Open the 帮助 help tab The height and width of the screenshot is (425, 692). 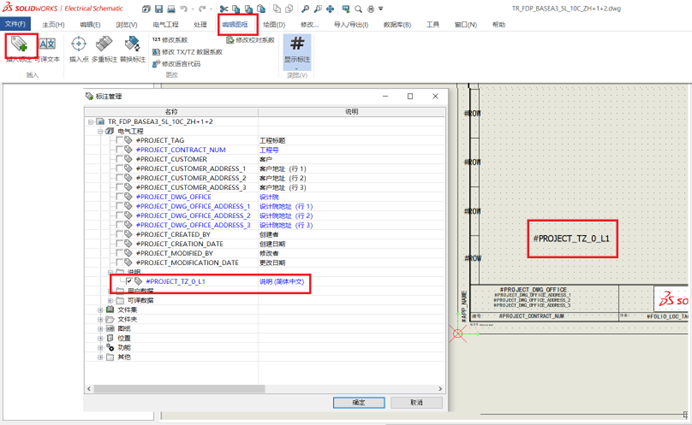499,24
